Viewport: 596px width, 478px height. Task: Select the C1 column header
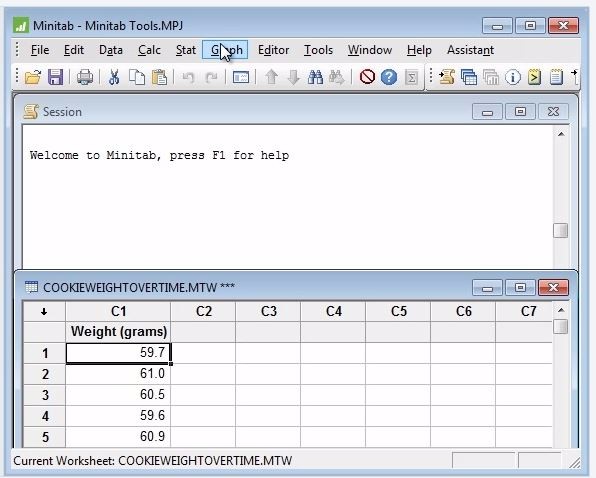click(118, 312)
